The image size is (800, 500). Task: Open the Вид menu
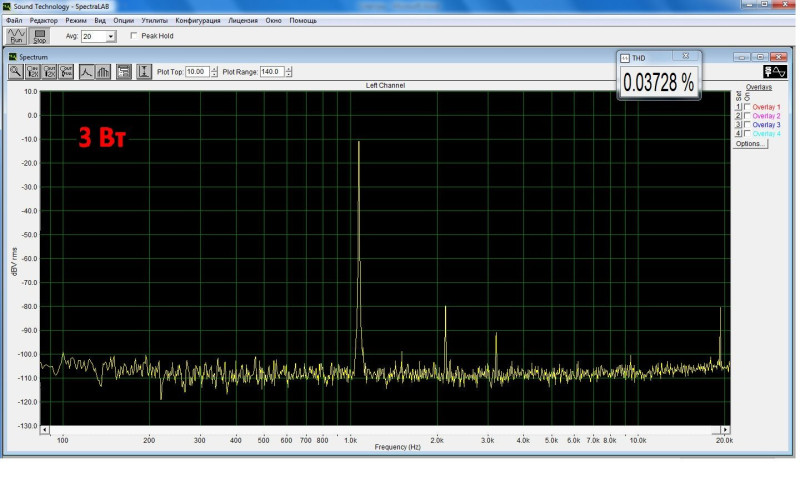tap(100, 20)
